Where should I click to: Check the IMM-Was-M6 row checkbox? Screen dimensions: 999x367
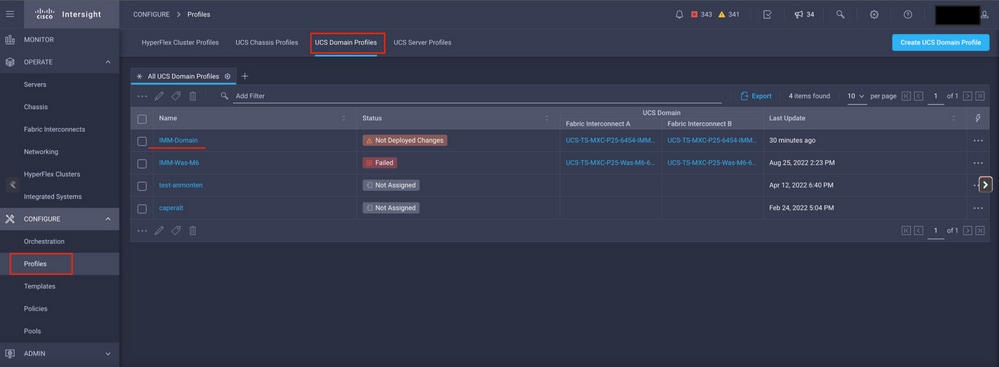coord(142,163)
